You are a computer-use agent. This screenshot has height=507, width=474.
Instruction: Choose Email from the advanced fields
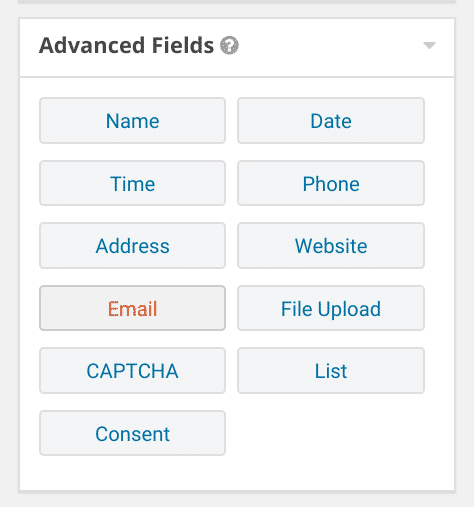pos(133,308)
